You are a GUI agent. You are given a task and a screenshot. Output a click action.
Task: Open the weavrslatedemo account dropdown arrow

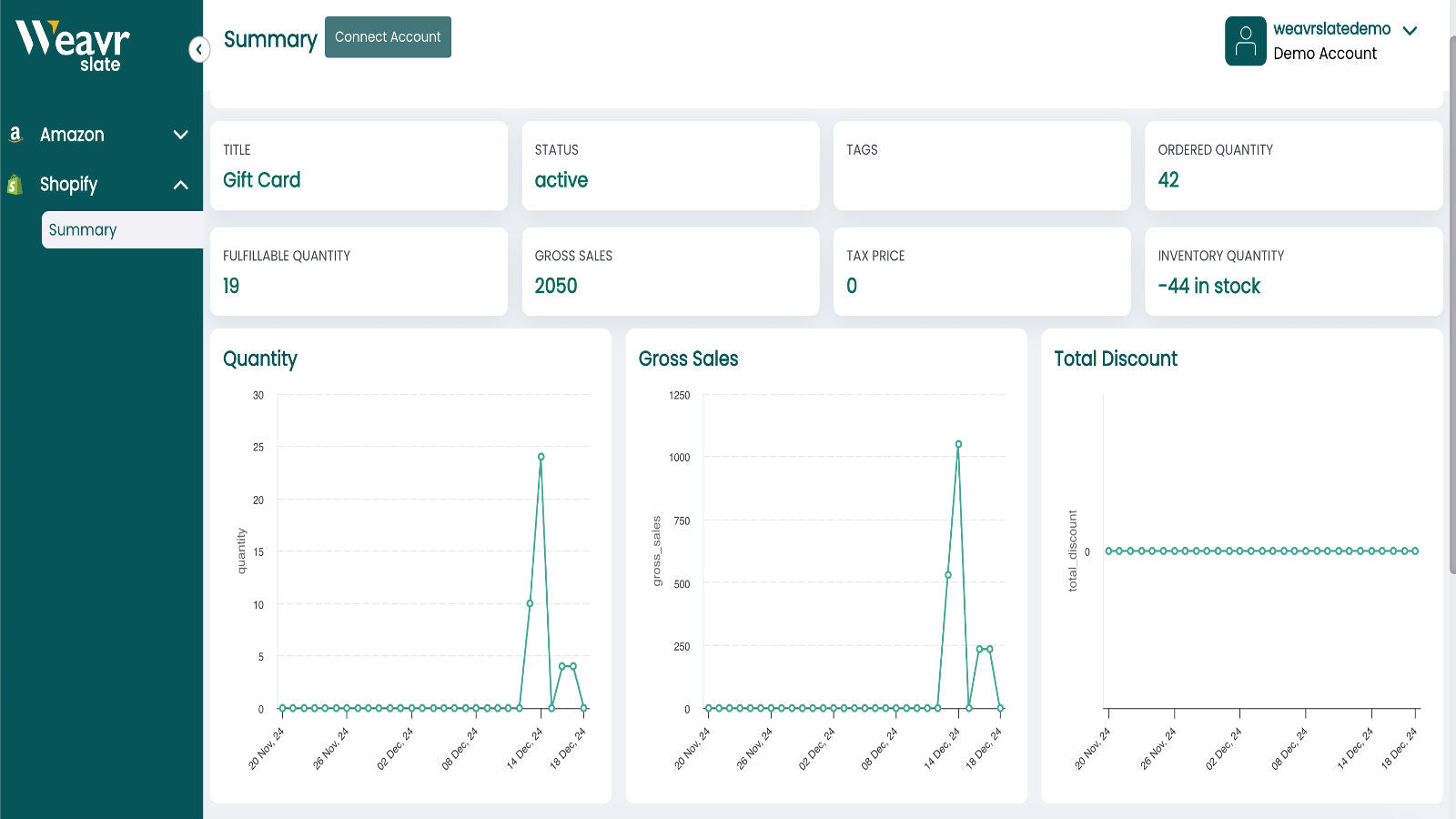click(x=1410, y=31)
